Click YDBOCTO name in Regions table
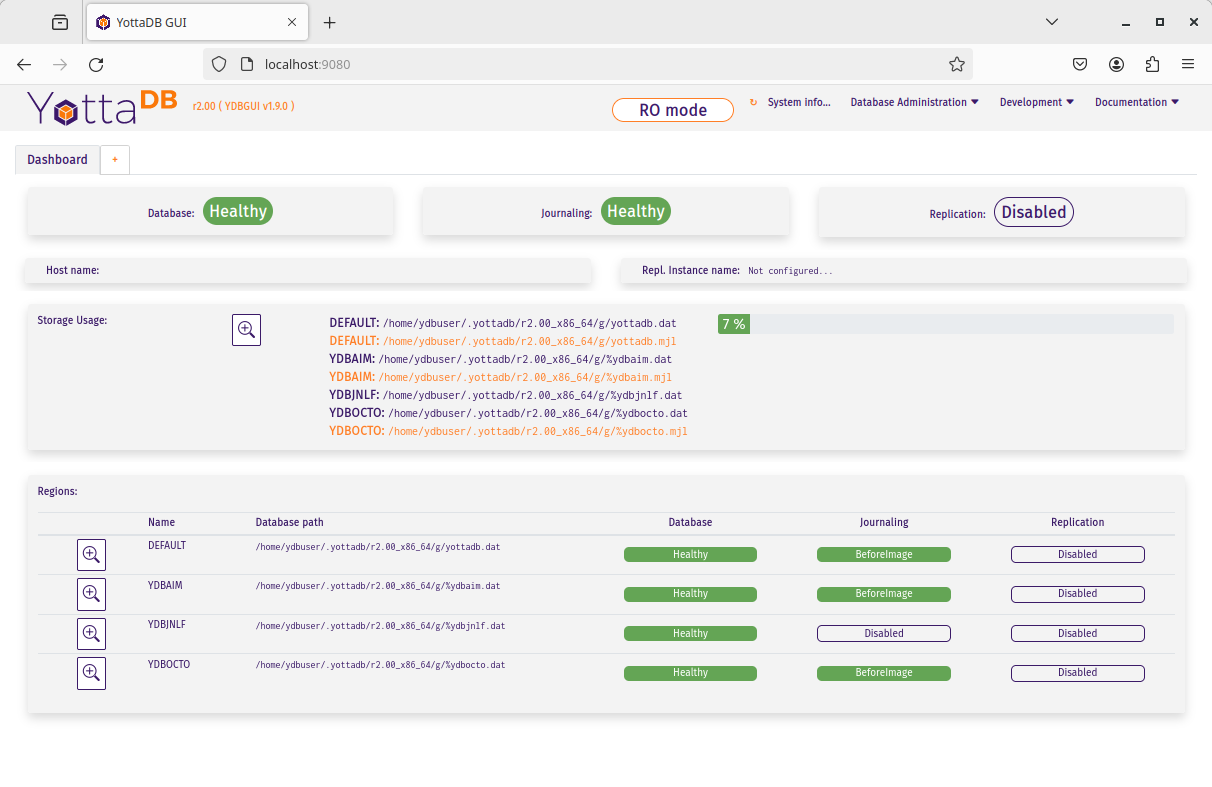The width and height of the screenshot is (1212, 787). click(169, 664)
